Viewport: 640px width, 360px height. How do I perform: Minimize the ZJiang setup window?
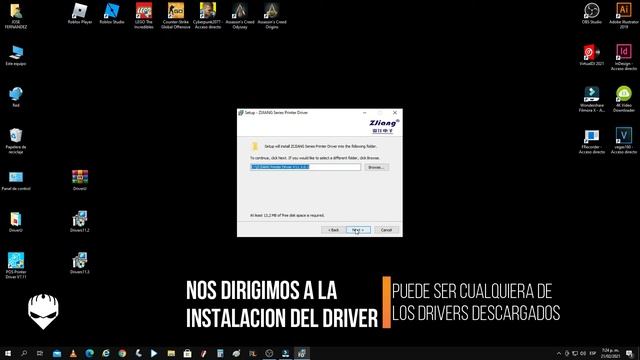(364, 113)
